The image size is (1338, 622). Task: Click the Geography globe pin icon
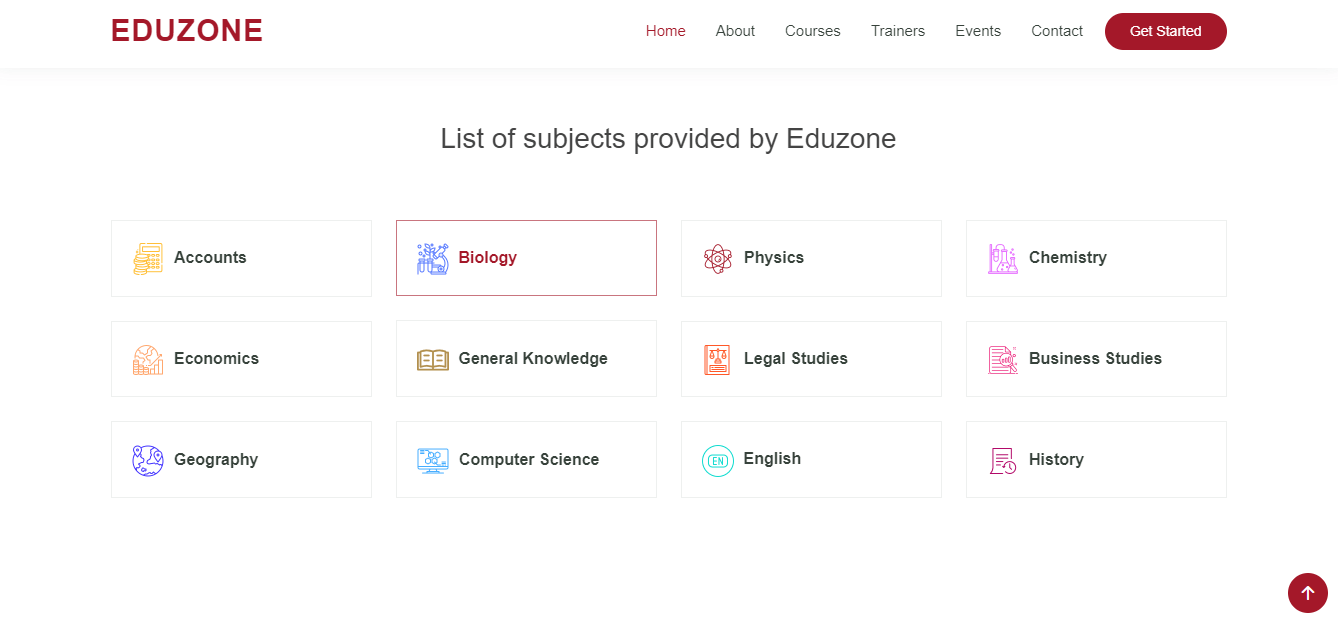[x=148, y=460]
